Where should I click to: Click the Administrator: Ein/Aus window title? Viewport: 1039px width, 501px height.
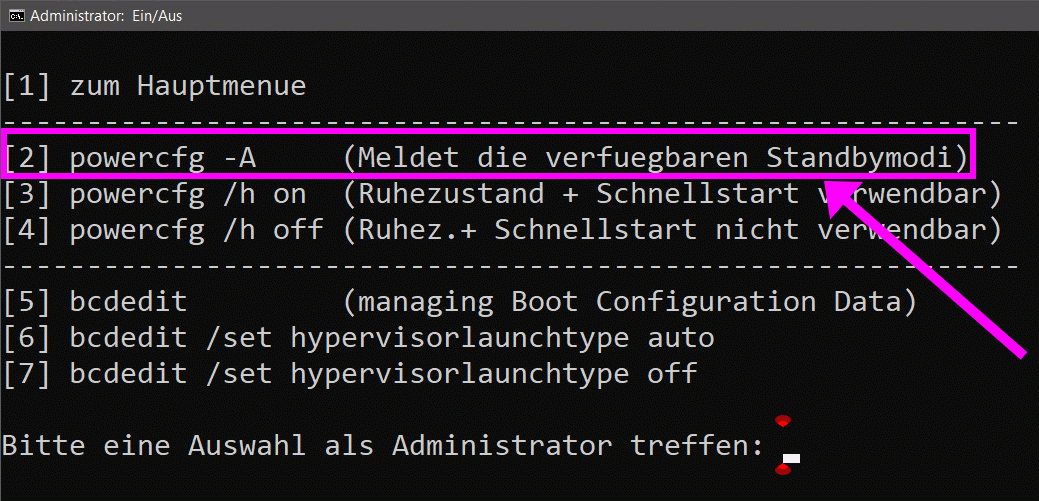[x=106, y=16]
